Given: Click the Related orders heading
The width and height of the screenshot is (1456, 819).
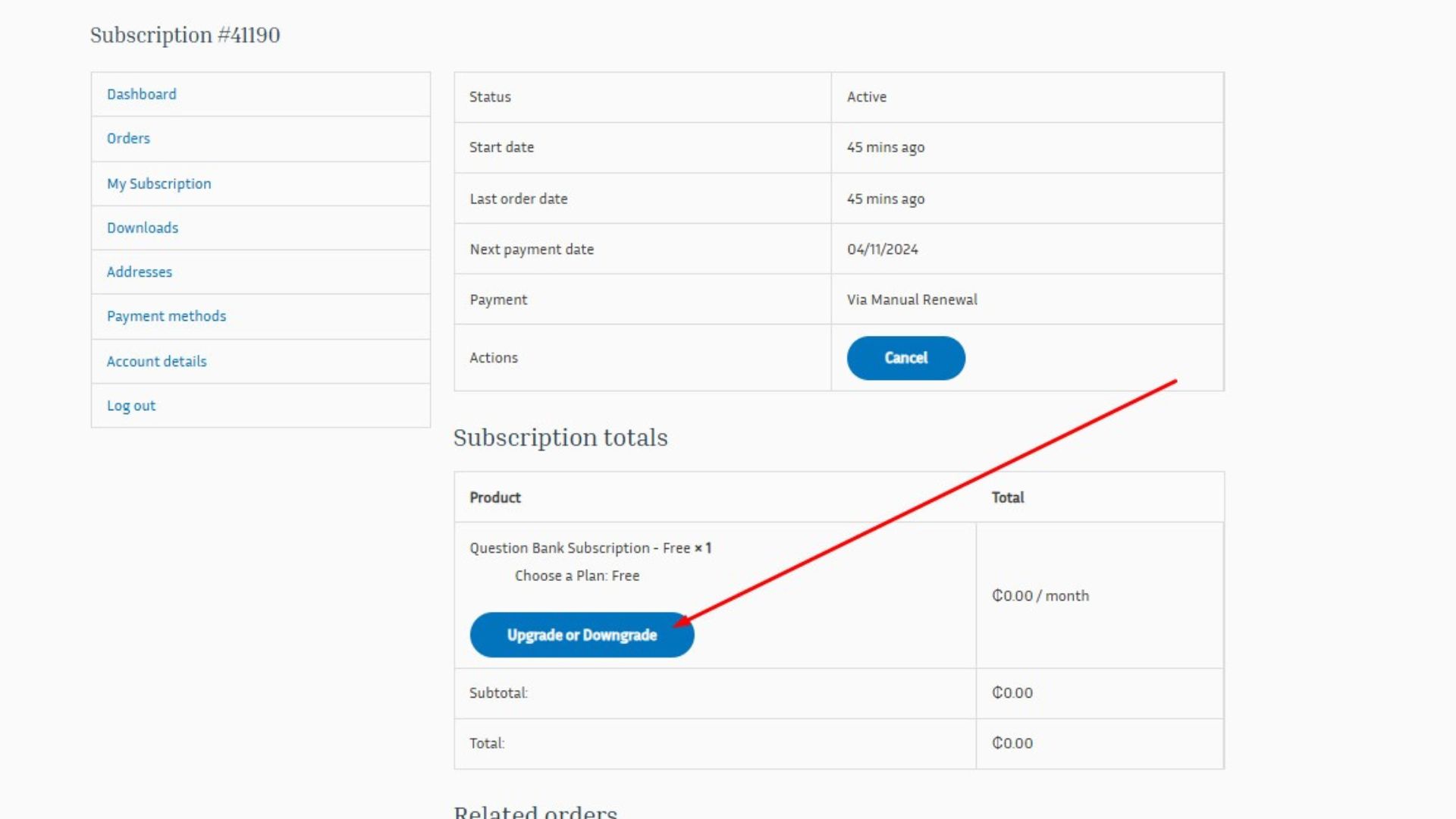Looking at the screenshot, I should pyautogui.click(x=535, y=810).
